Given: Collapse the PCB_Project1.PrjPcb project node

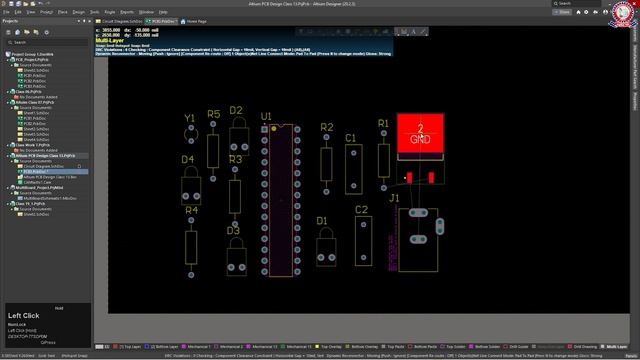Looking at the screenshot, I should [8, 60].
